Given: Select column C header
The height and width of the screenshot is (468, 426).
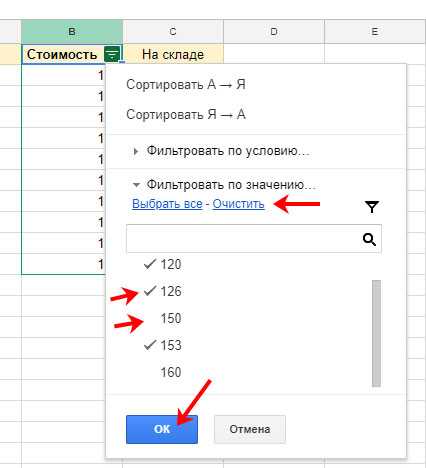Looking at the screenshot, I should click(x=173, y=32).
